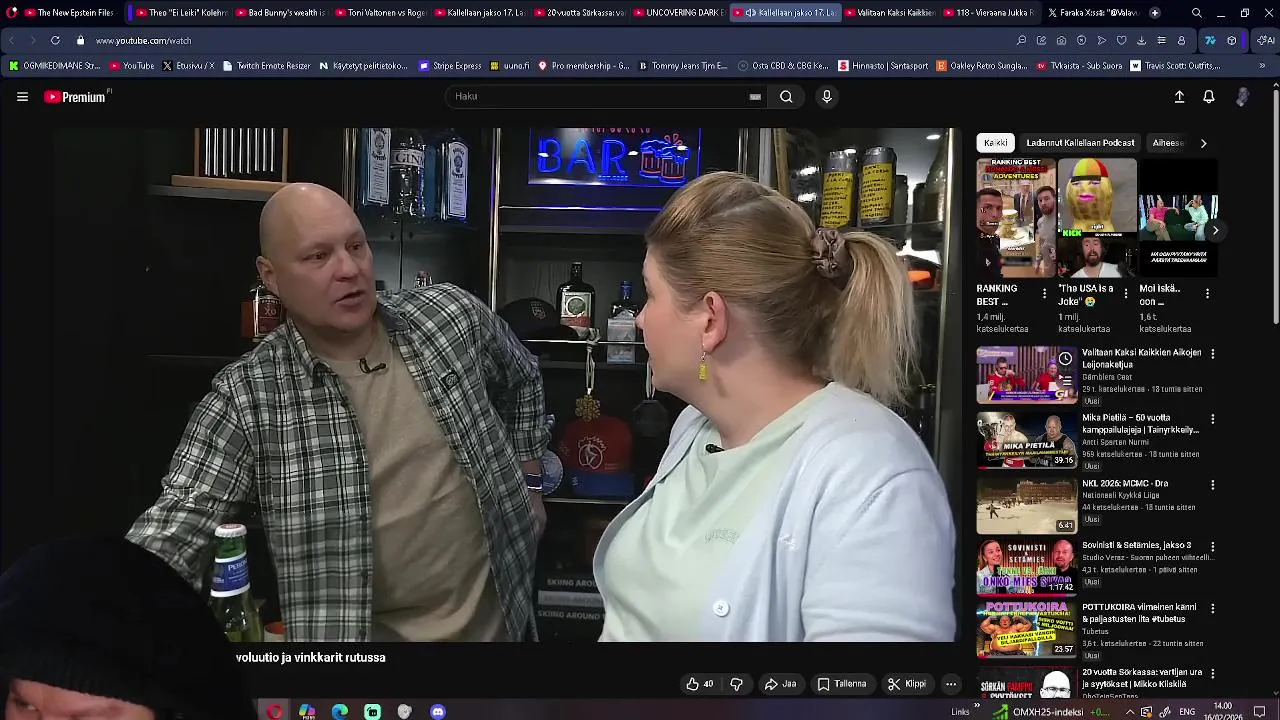Open options for RANKING BEST short
The width and height of the screenshot is (1280, 720).
click(x=1045, y=294)
